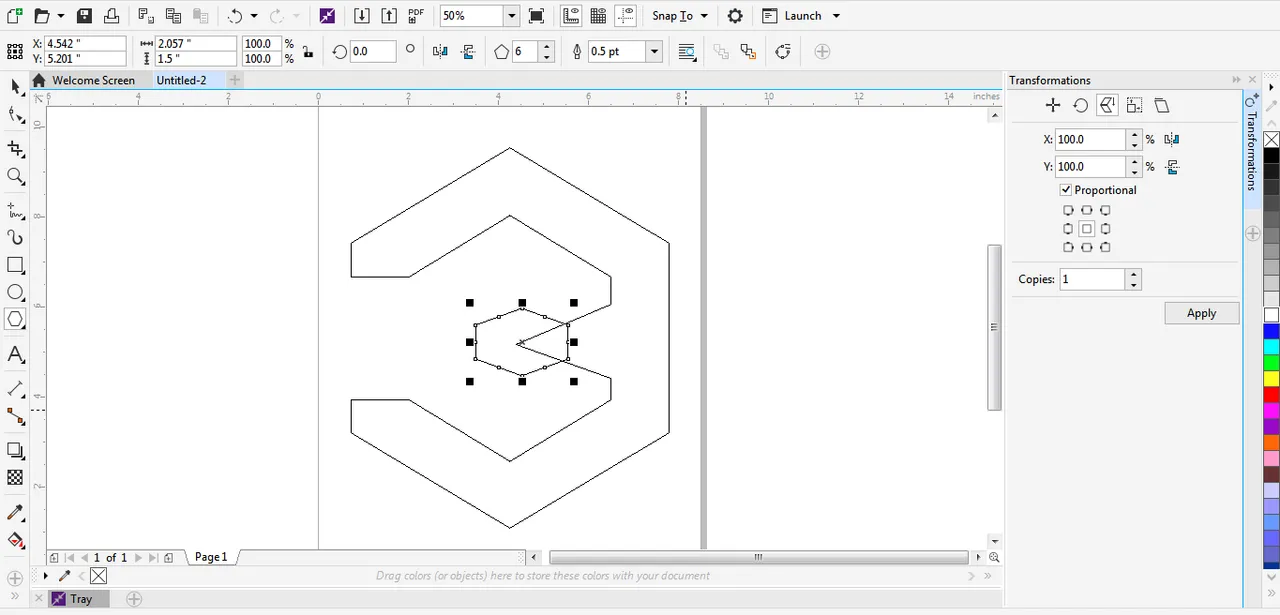Expand the Undo history dropdown arrow
This screenshot has width=1280, height=615.
tap(254, 16)
